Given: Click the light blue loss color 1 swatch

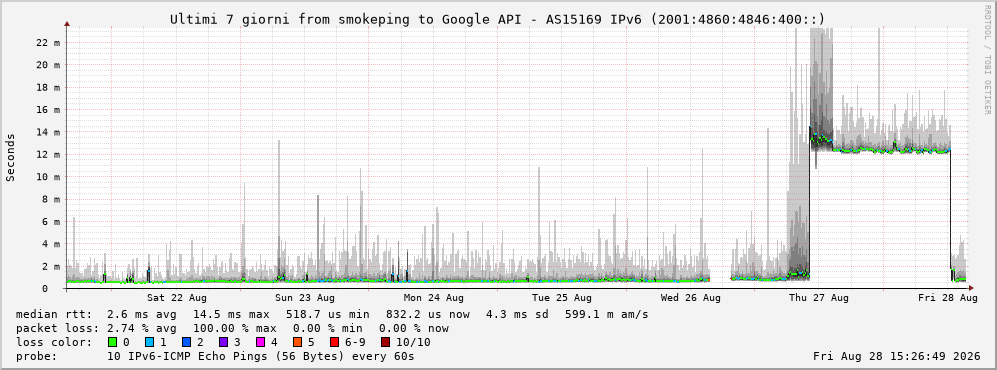Looking at the screenshot, I should click(149, 342).
